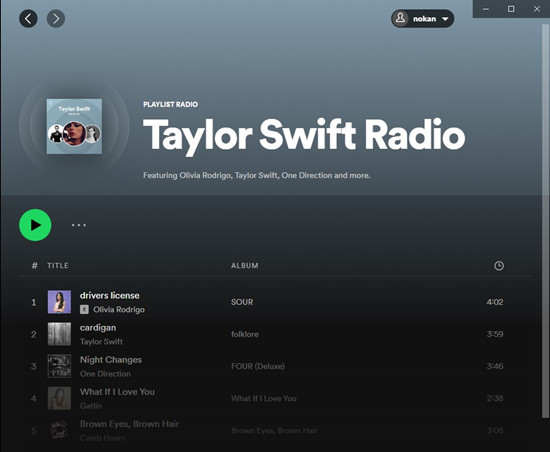Minimize the Spotify window
This screenshot has width=550, height=452.
[486, 9]
